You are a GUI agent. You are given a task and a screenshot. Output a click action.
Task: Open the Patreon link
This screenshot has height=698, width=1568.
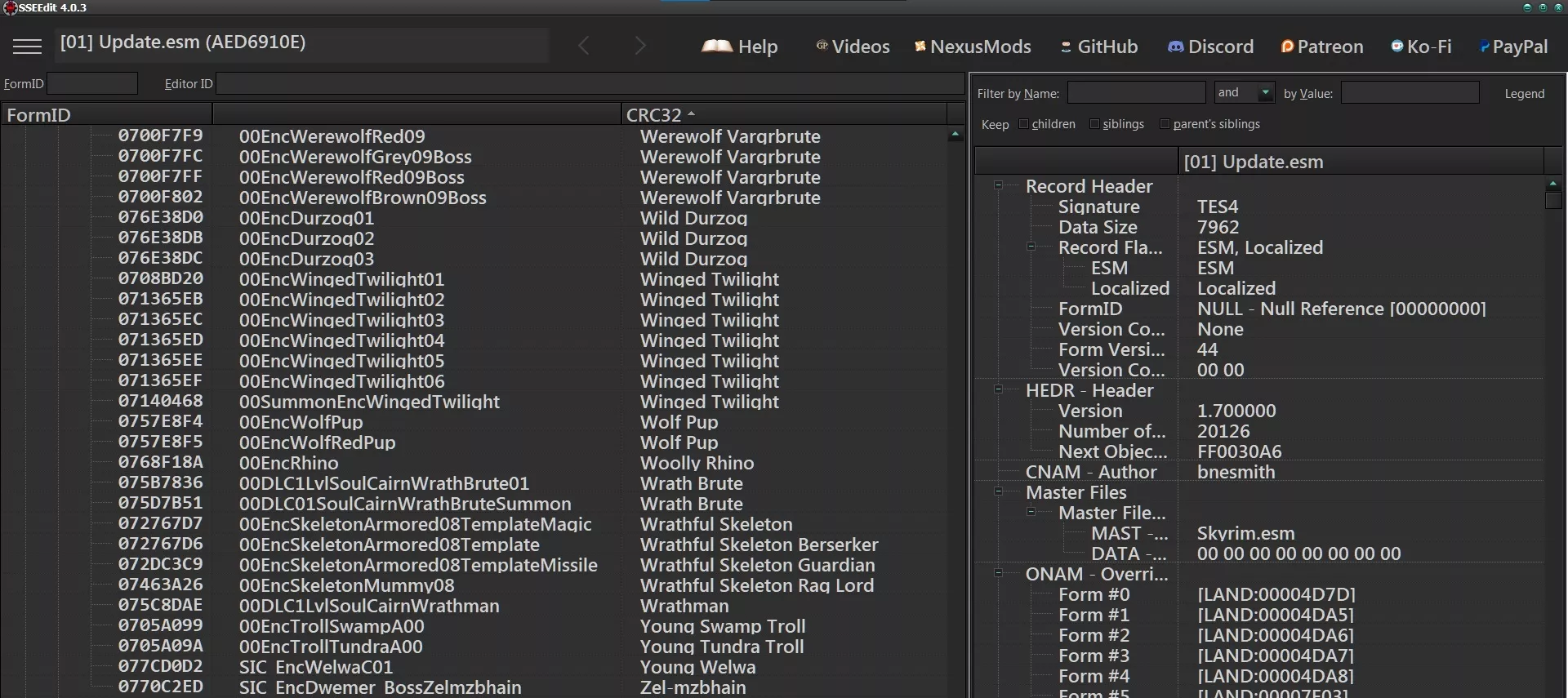coord(1322,47)
